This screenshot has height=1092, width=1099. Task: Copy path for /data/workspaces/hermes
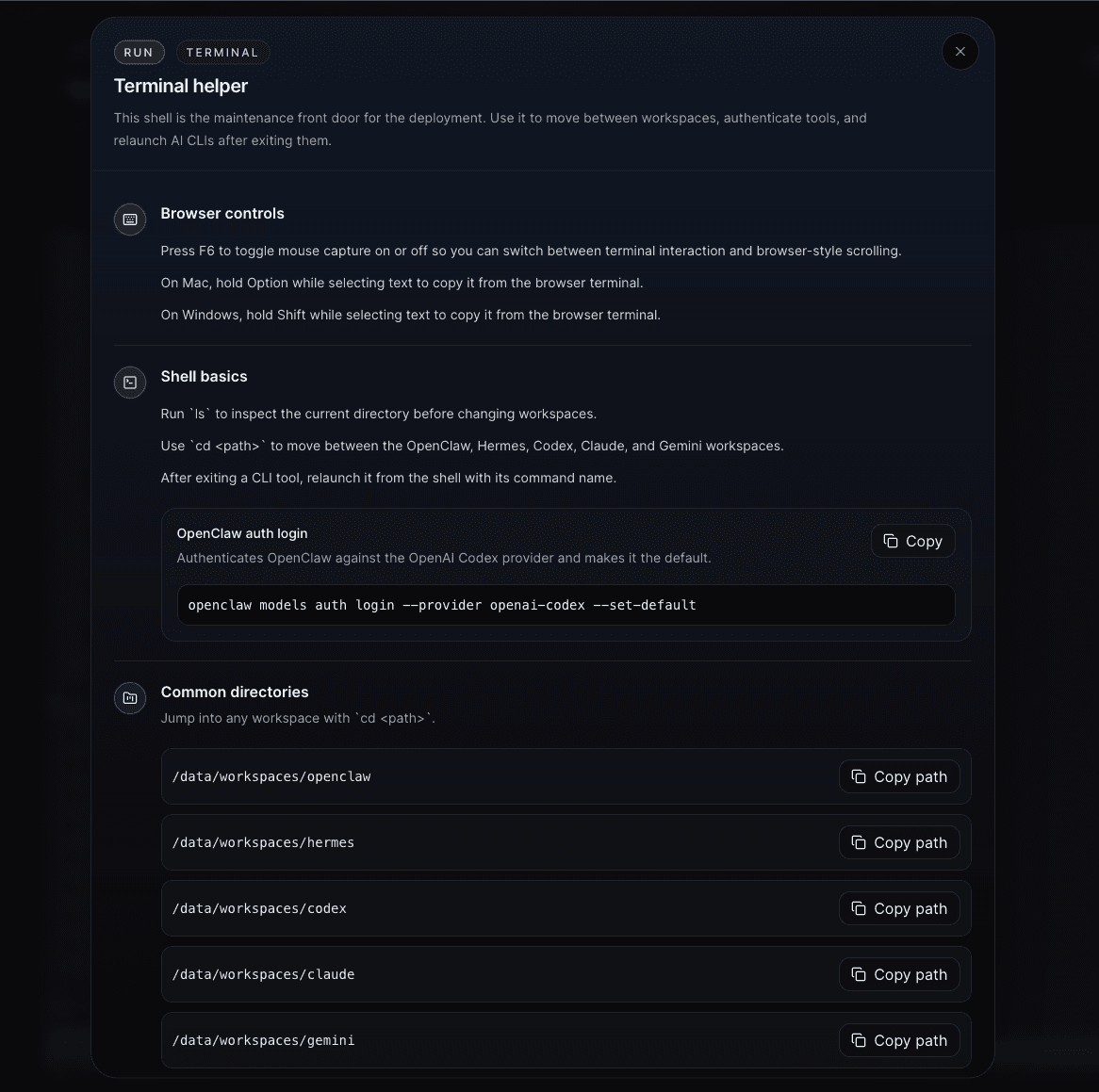tap(898, 842)
